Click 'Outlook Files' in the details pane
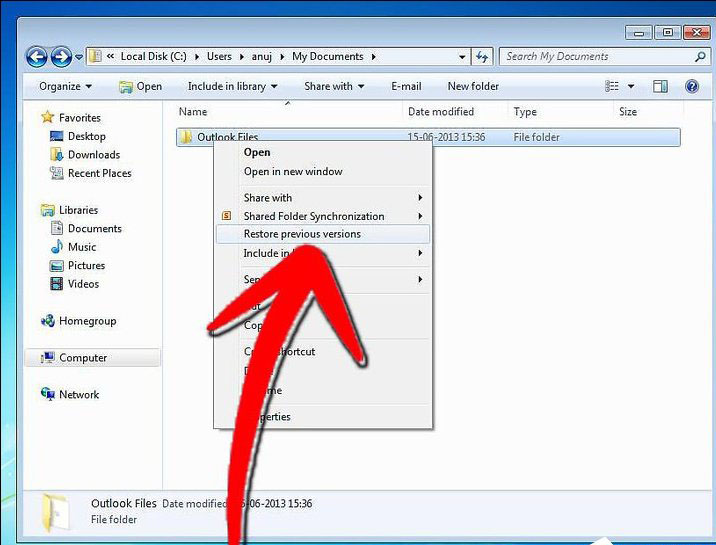 pyautogui.click(x=124, y=503)
